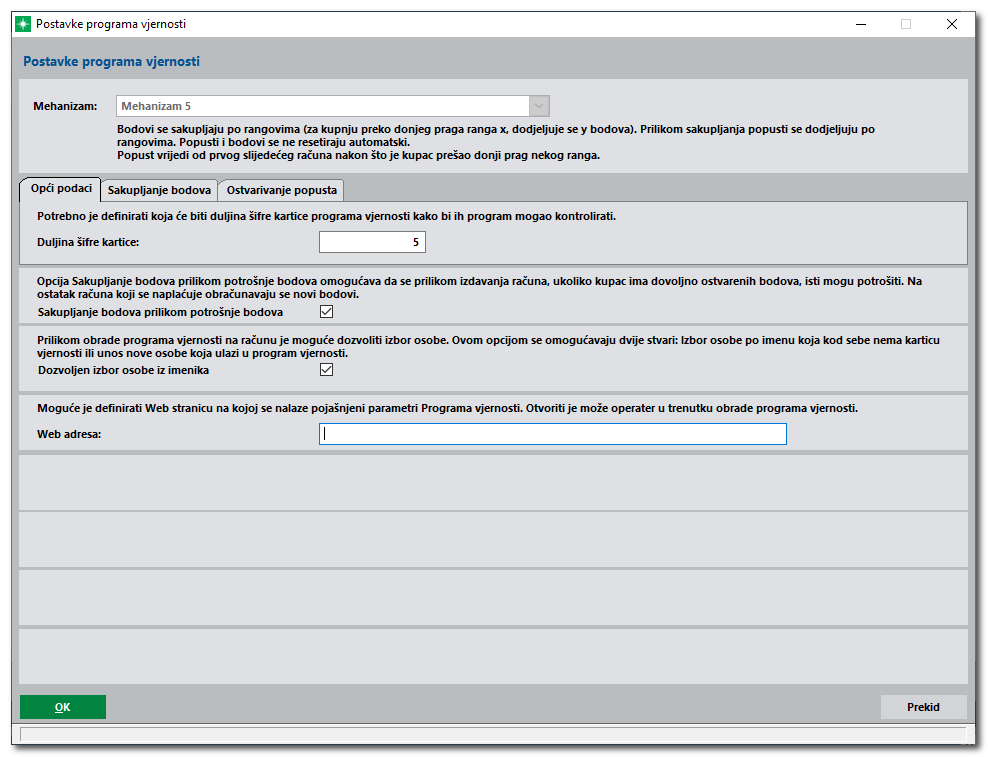The image size is (988, 757).
Task: Click the green app icon in title bar
Action: (23, 24)
